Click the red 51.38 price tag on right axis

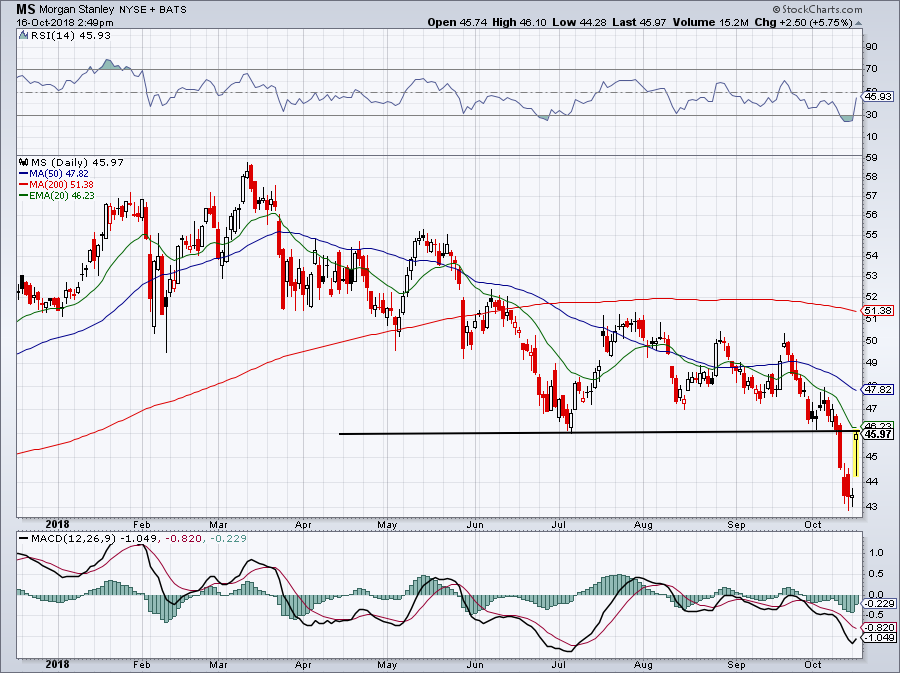(878, 310)
